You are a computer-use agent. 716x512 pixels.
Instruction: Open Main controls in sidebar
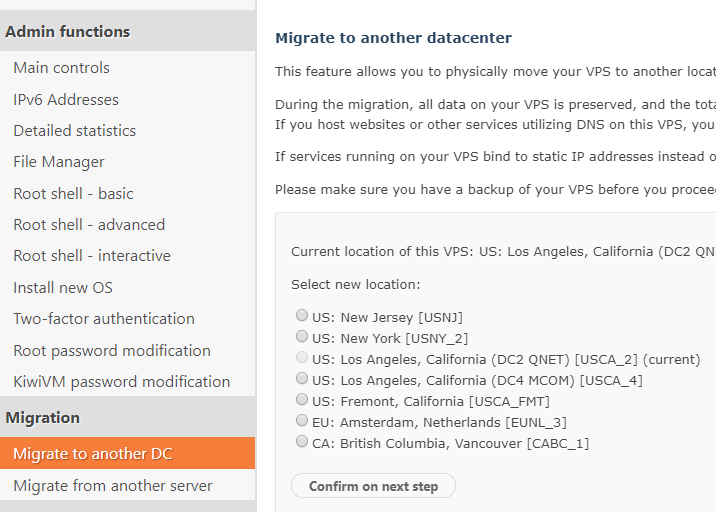pyautogui.click(x=62, y=68)
